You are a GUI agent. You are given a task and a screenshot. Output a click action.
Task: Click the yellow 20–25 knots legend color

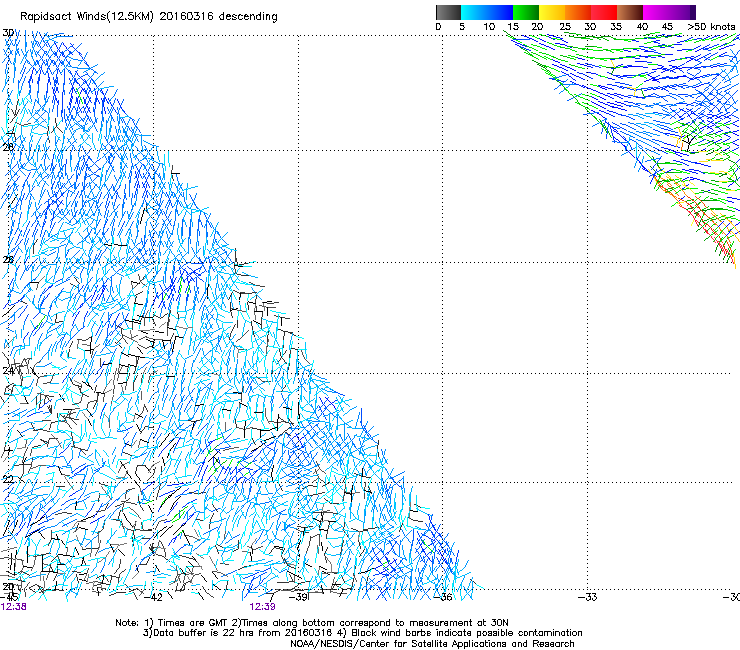(x=552, y=12)
